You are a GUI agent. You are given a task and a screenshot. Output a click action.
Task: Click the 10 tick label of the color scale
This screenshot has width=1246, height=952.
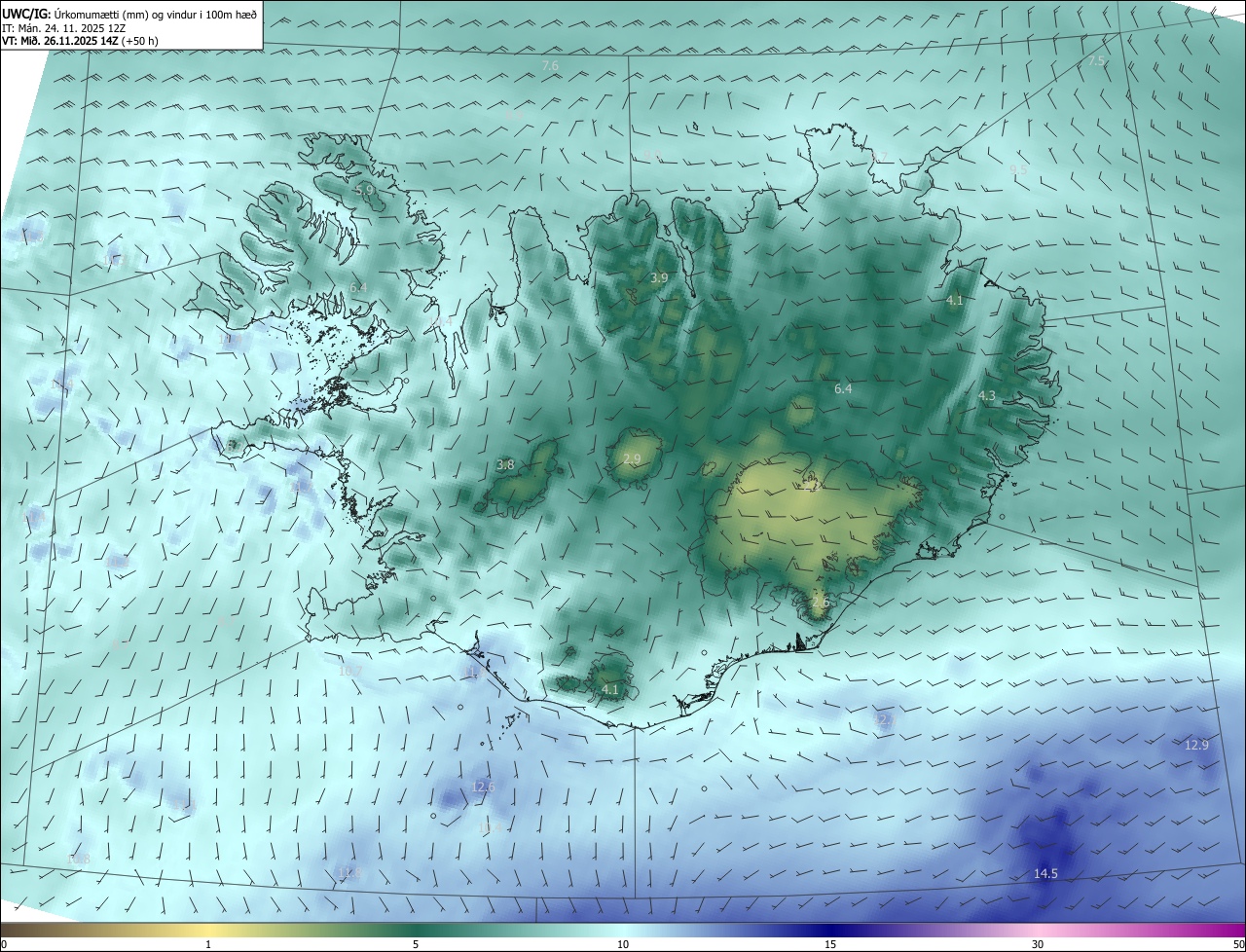[623, 944]
